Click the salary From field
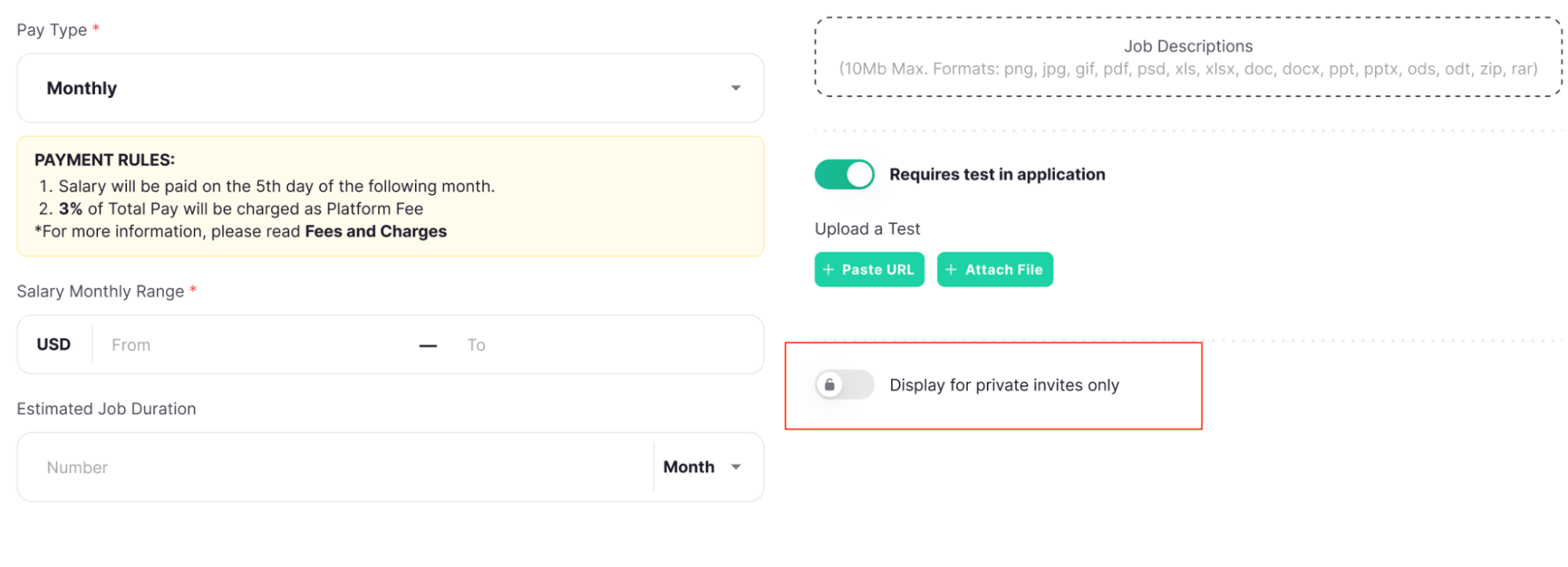This screenshot has width=1568, height=567. (x=259, y=345)
